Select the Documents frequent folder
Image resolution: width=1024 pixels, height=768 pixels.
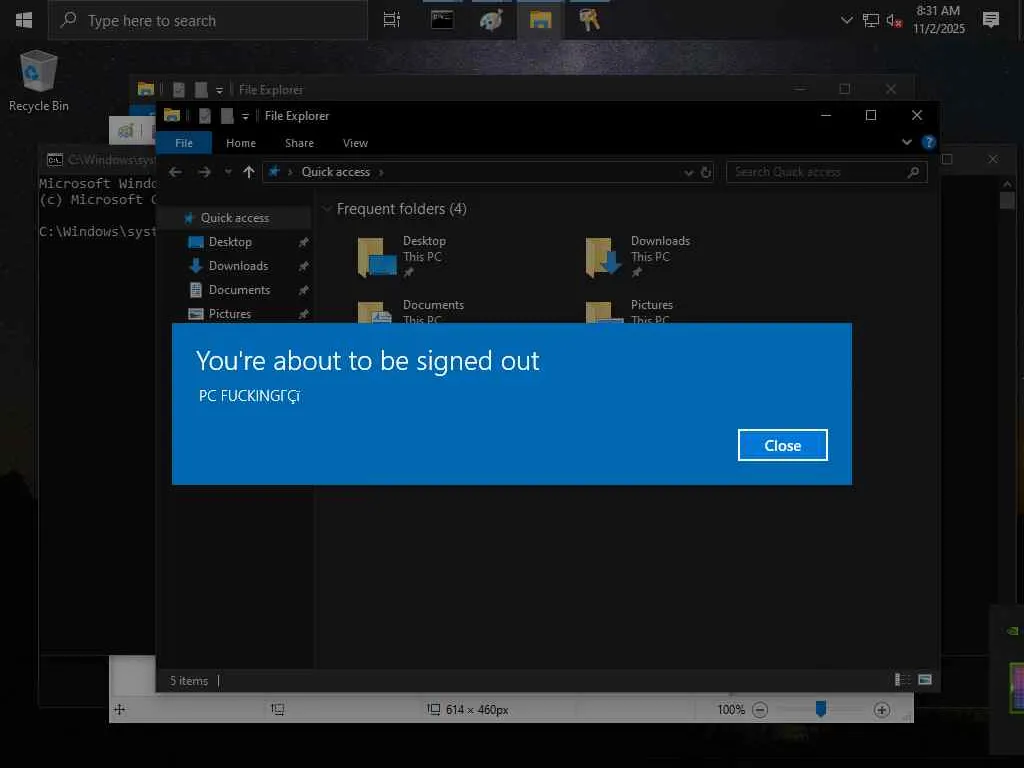[x=411, y=313]
